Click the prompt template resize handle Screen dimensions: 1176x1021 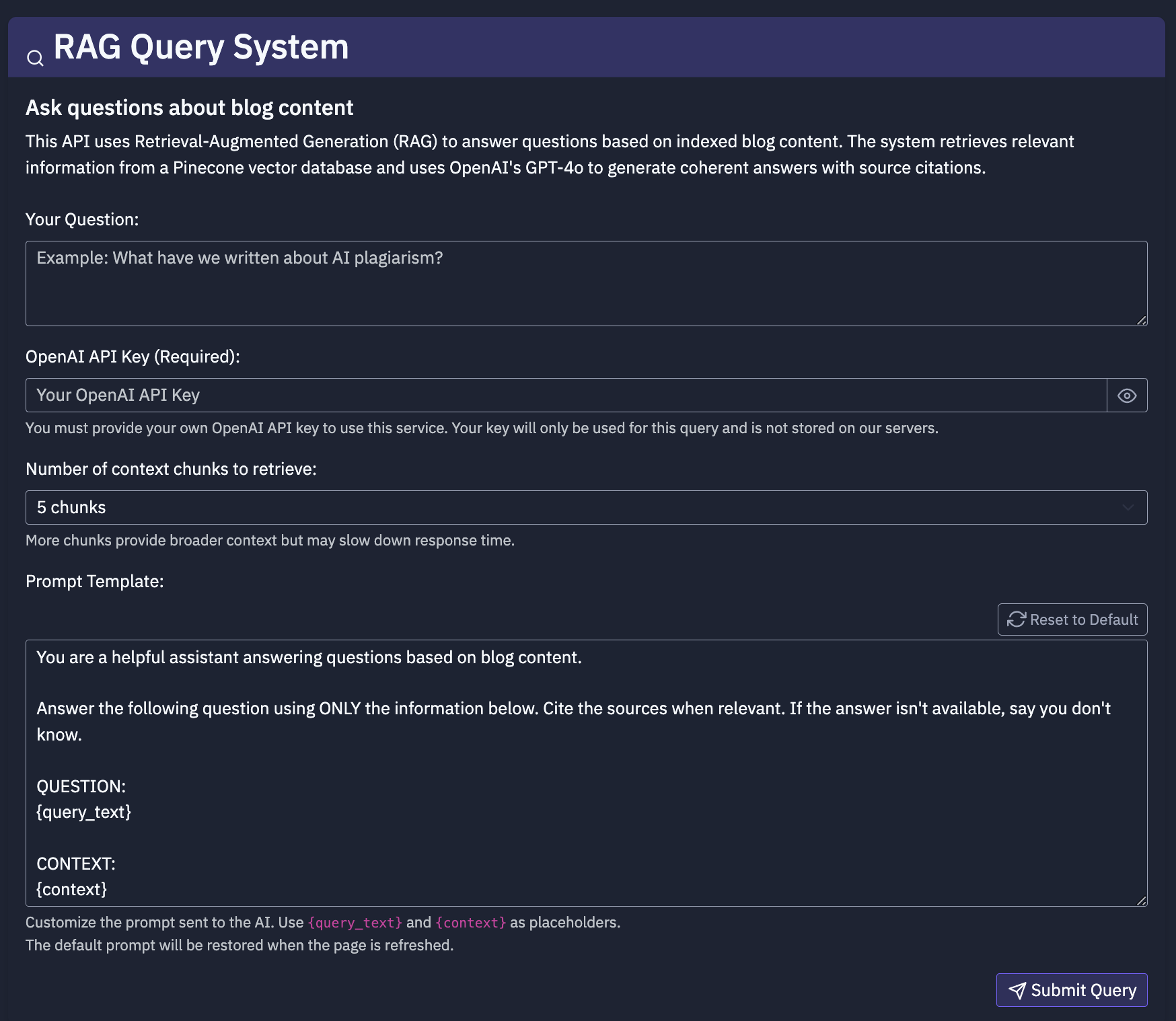1141,901
